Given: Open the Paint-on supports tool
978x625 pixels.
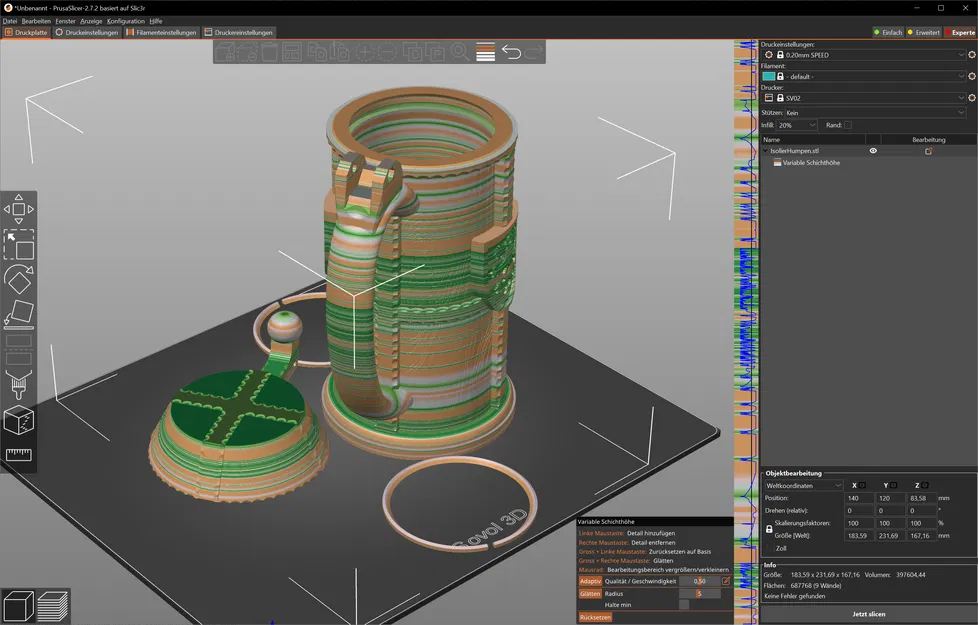Looking at the screenshot, I should 19,384.
